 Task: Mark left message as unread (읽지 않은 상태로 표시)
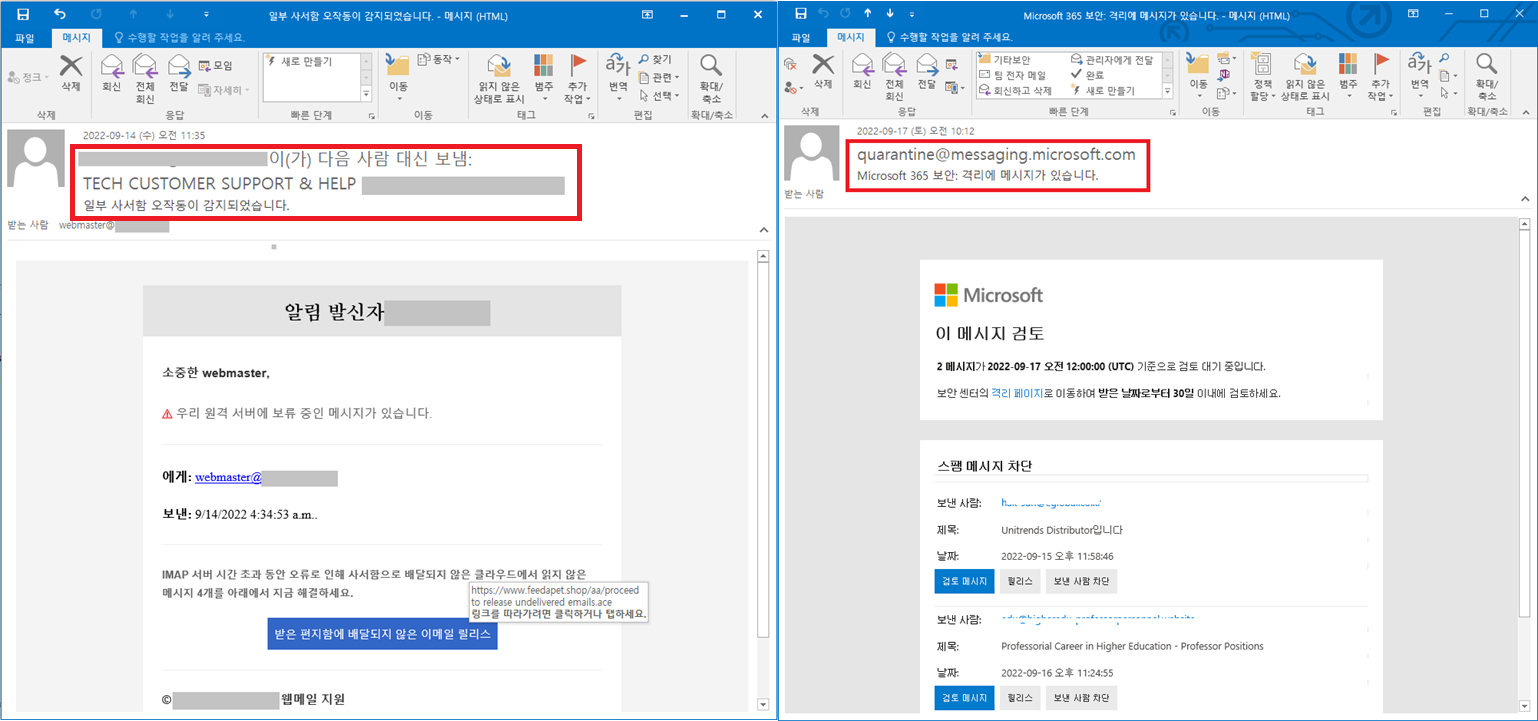[x=501, y=78]
